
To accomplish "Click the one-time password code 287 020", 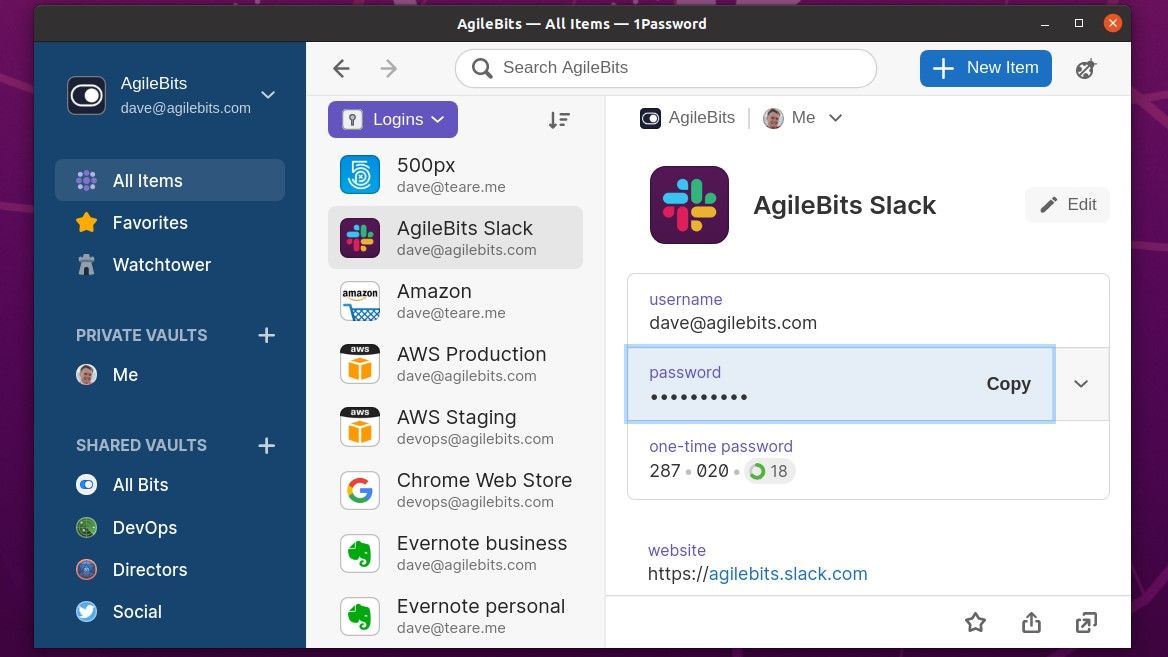I will (x=689, y=471).
